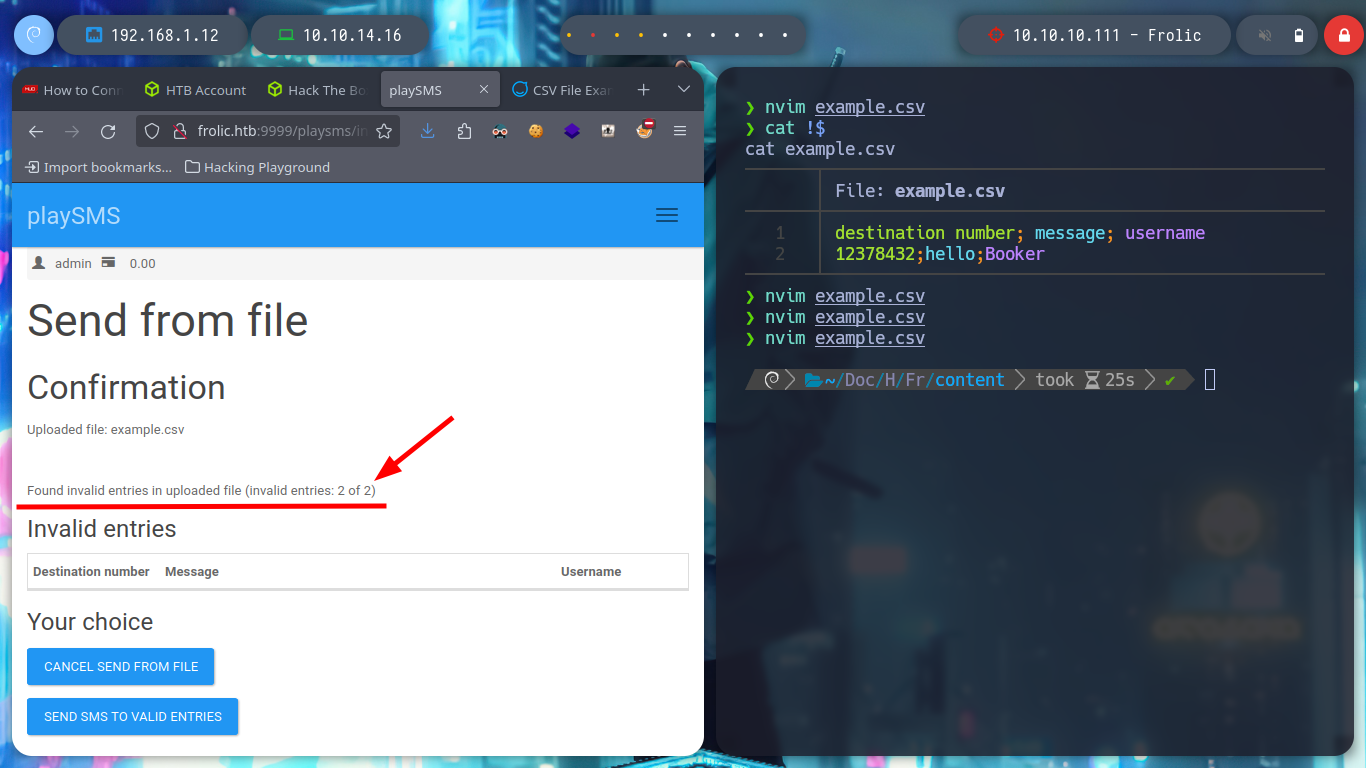Screen dimensions: 1366x768
Task: Click the hacker-face extension icon
Action: click(500, 131)
